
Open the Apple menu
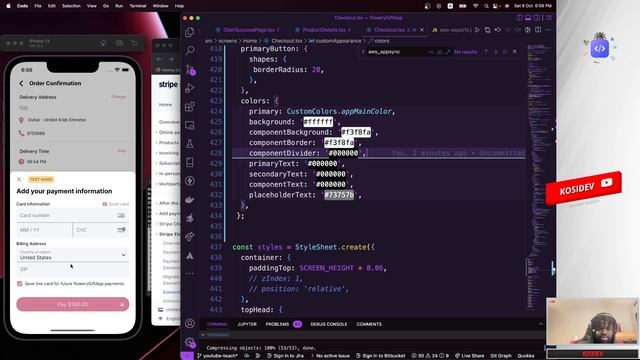click(x=8, y=6)
